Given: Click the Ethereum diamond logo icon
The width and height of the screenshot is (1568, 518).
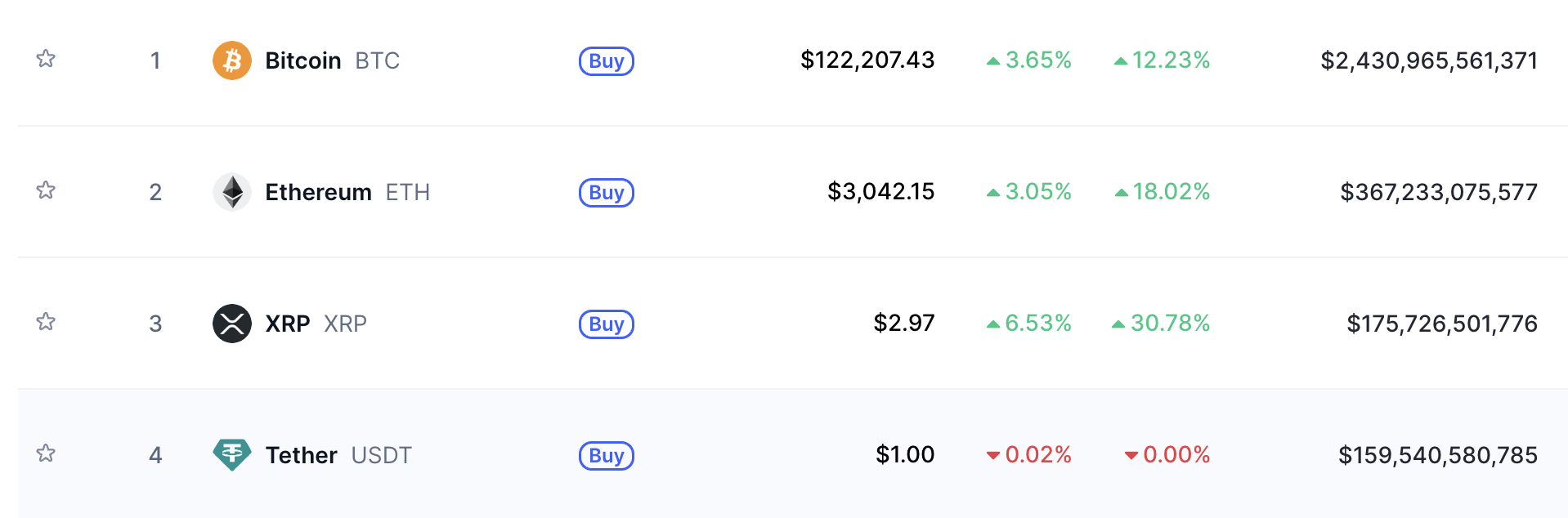Looking at the screenshot, I should click(x=232, y=192).
